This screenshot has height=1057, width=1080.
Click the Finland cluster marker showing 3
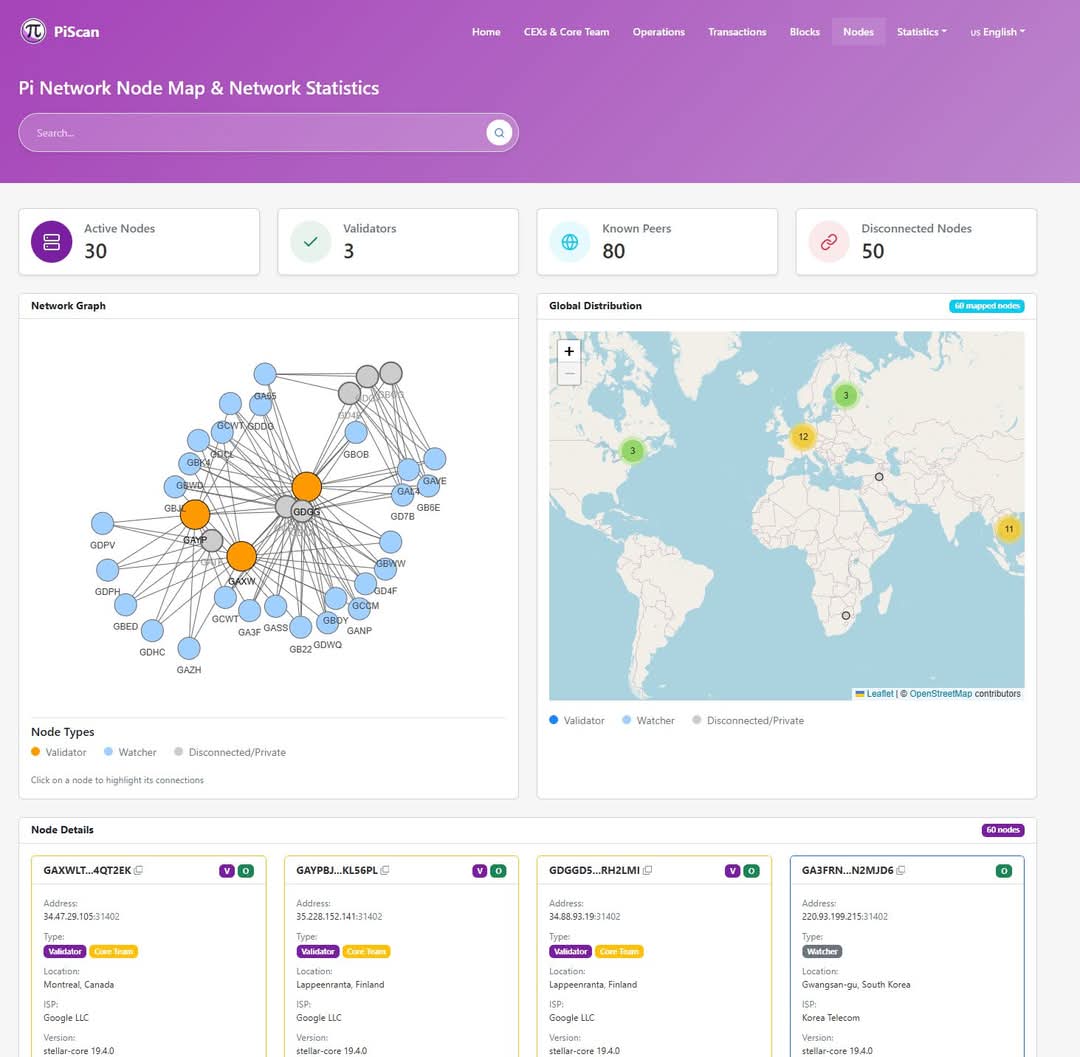click(846, 395)
